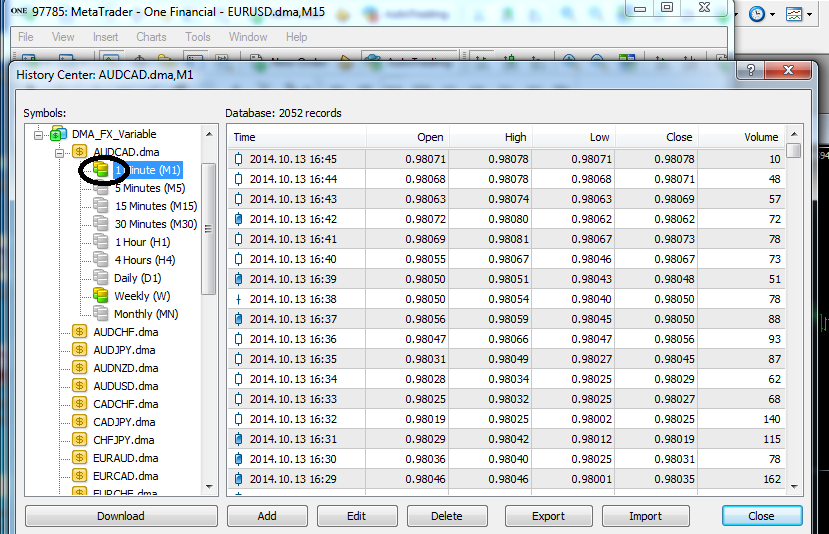Click the symbols tree vertical scrollbar

click(209, 230)
